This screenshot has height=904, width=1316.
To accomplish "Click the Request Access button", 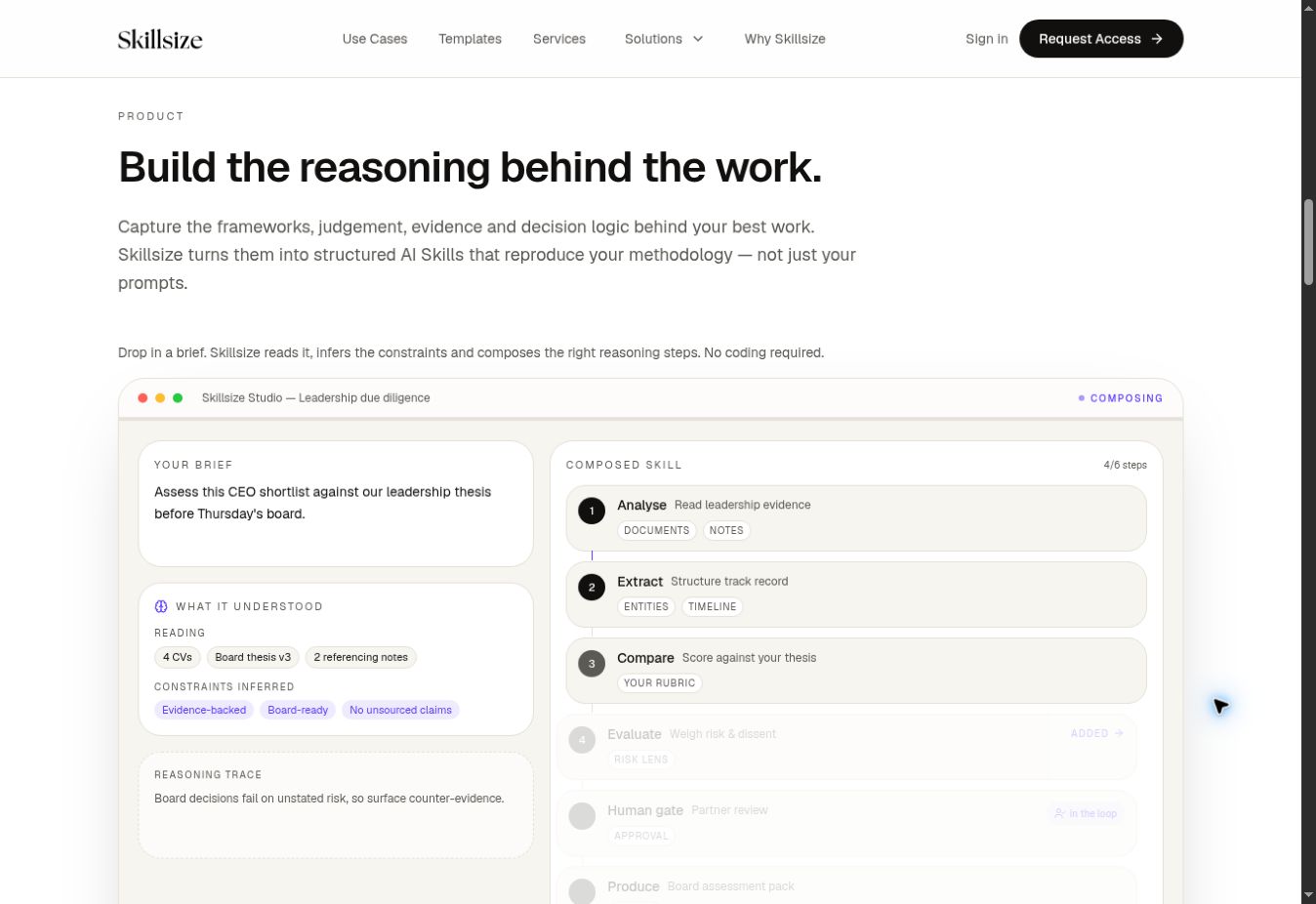I will (1101, 39).
